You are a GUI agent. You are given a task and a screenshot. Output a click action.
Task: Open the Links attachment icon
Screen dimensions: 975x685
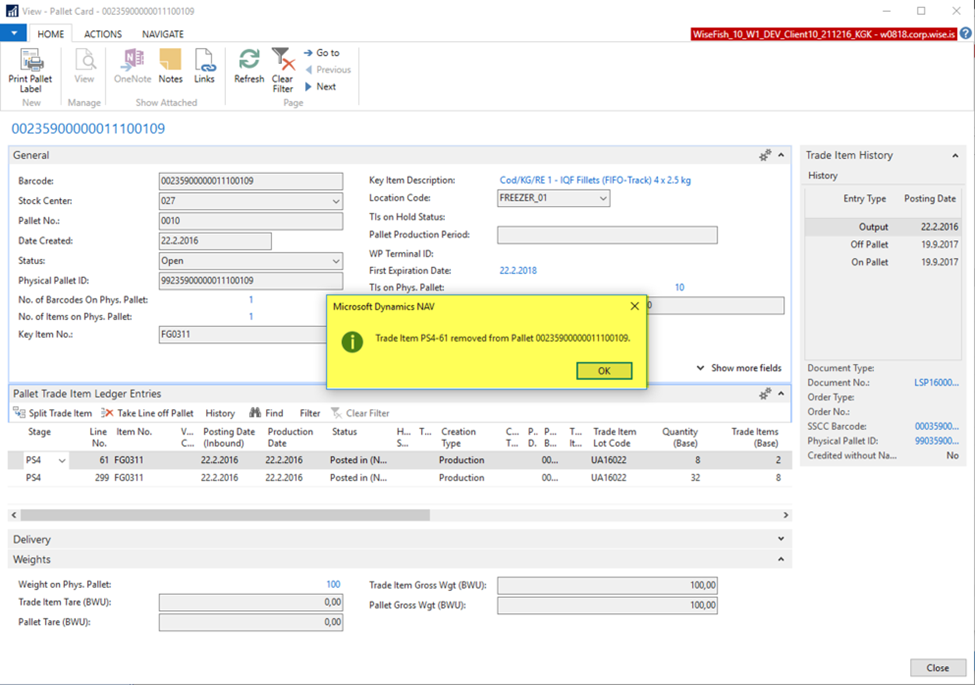[x=204, y=60]
